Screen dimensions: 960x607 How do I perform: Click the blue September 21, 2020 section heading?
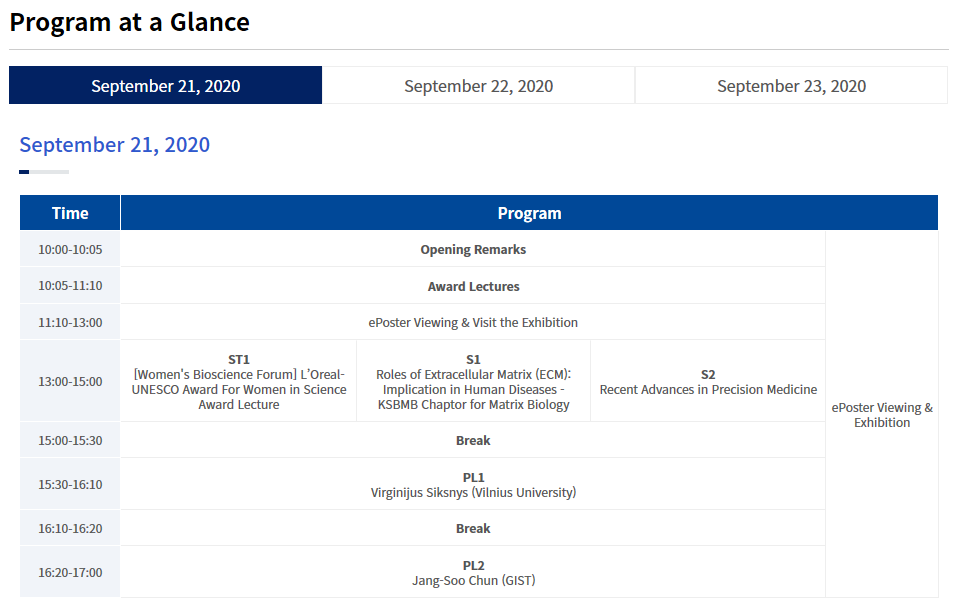click(115, 145)
